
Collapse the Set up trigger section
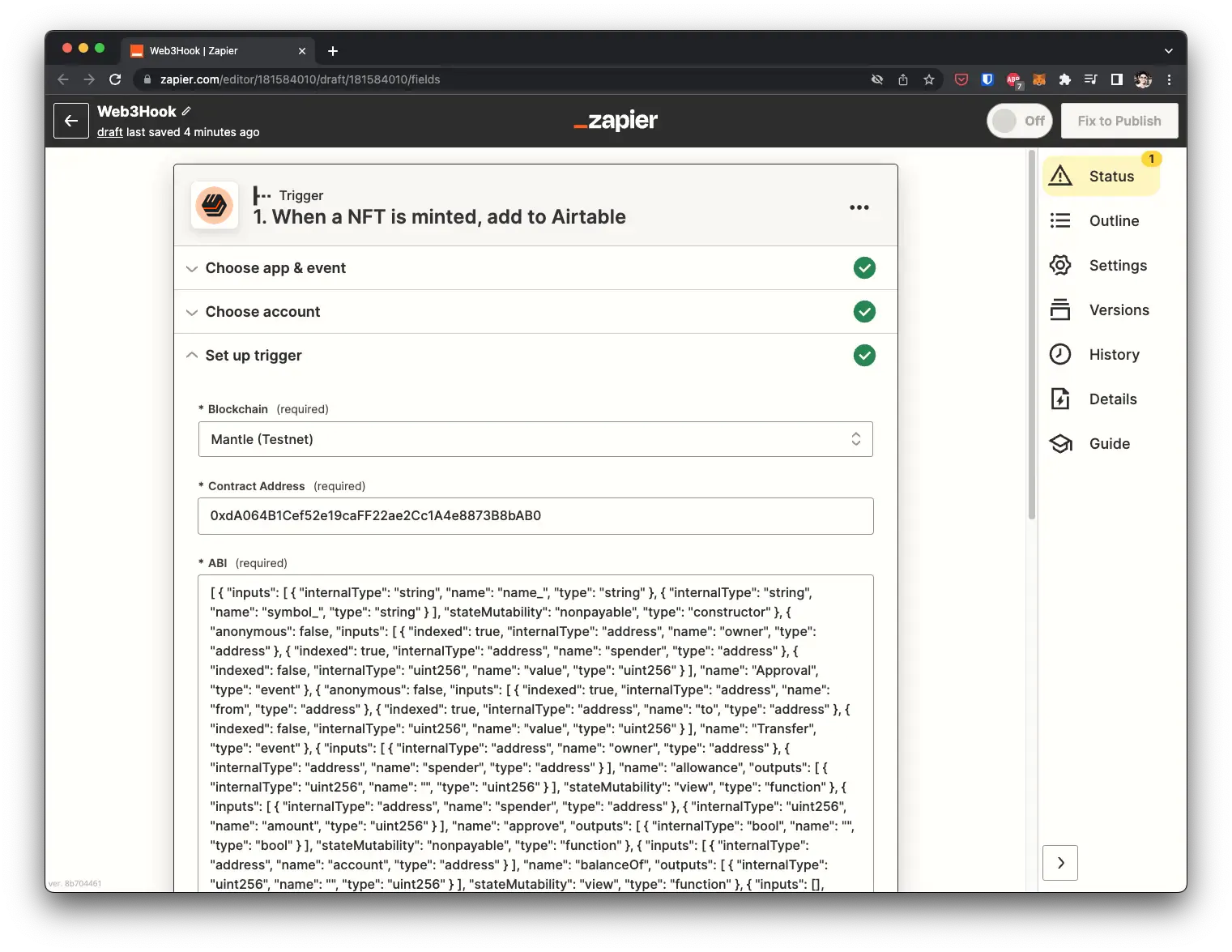(535, 356)
